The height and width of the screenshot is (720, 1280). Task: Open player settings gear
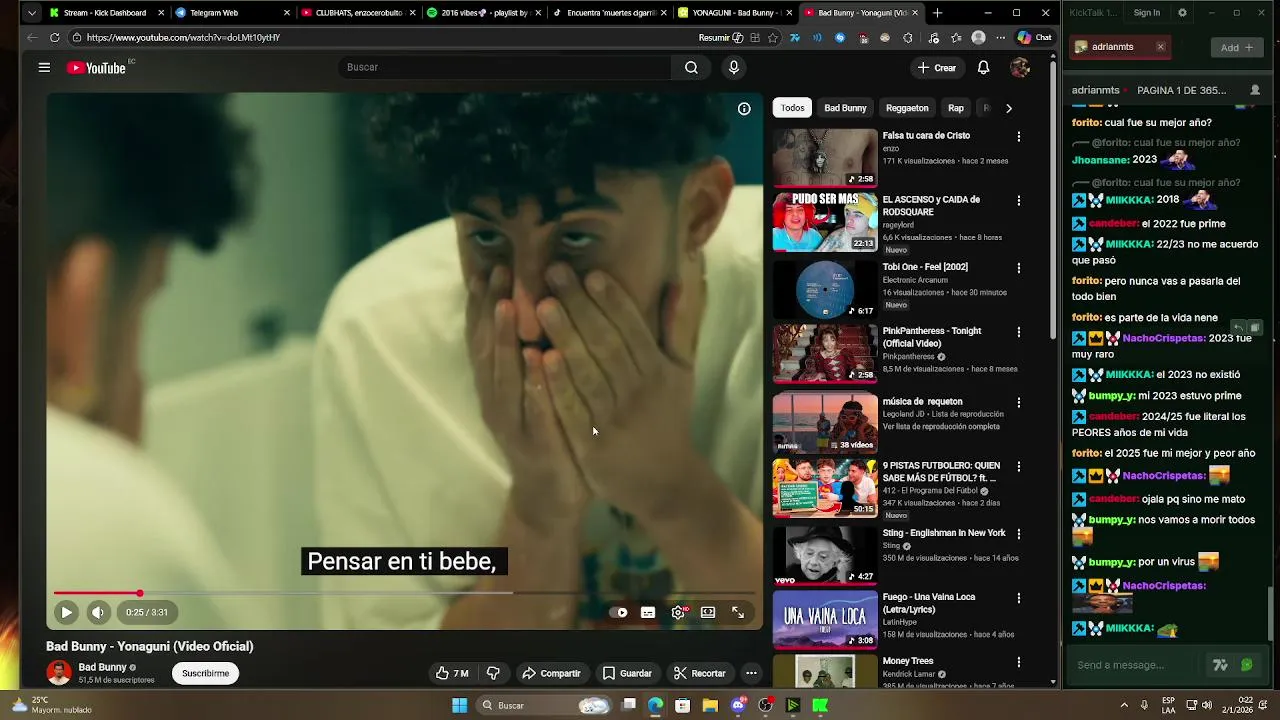pos(678,612)
